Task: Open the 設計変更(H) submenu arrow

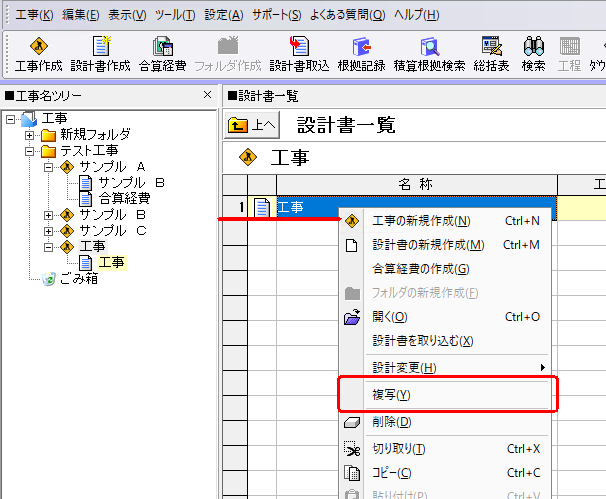Action: 543,368
